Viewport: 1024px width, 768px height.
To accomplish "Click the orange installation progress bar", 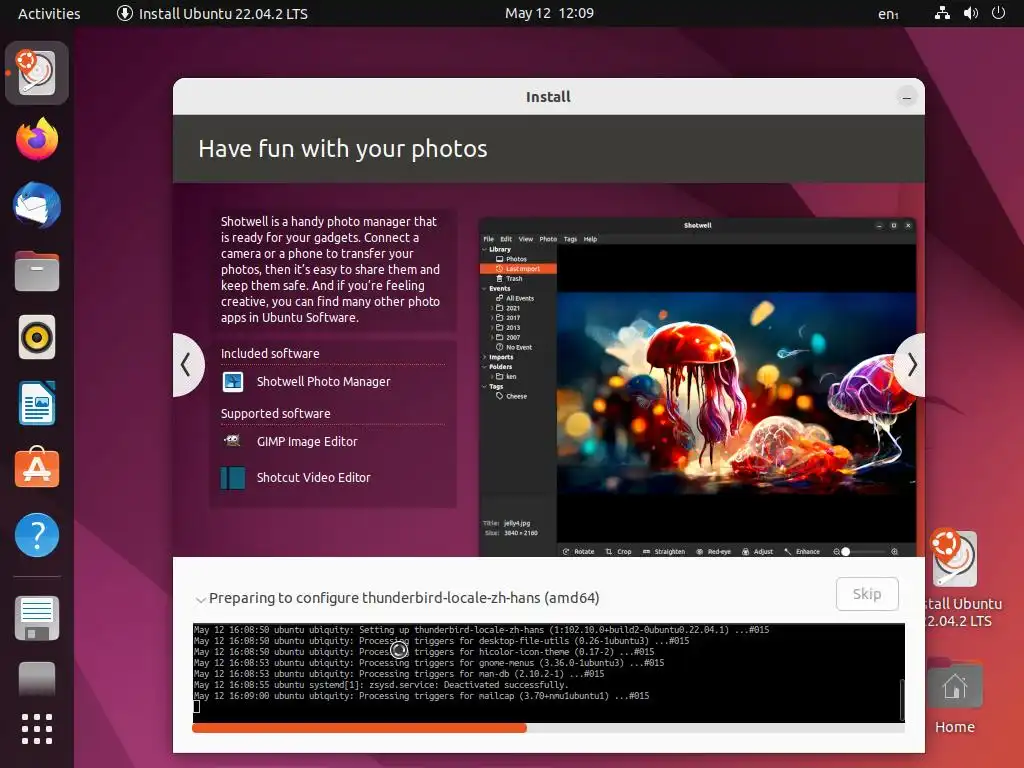I will pos(359,728).
